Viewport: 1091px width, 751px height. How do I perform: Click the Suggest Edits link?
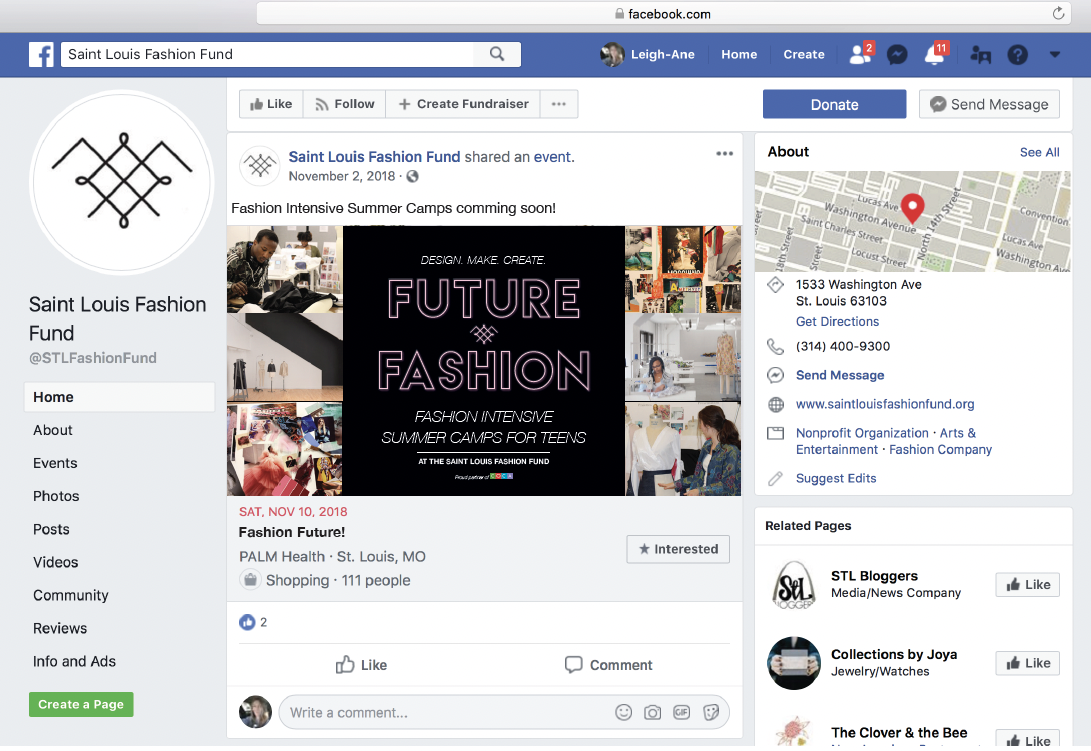pos(836,478)
